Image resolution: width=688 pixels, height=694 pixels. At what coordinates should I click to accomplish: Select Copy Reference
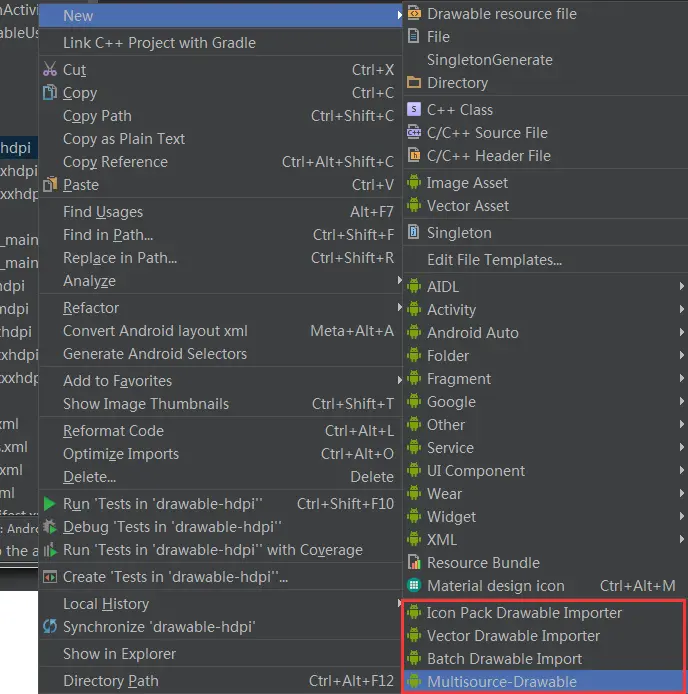click(x=220, y=162)
